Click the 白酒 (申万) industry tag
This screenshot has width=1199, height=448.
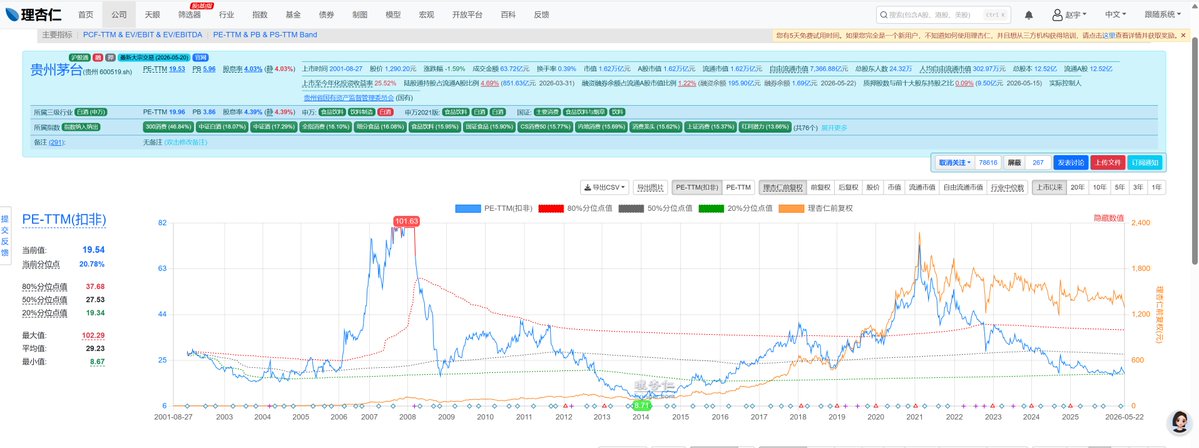[91, 112]
